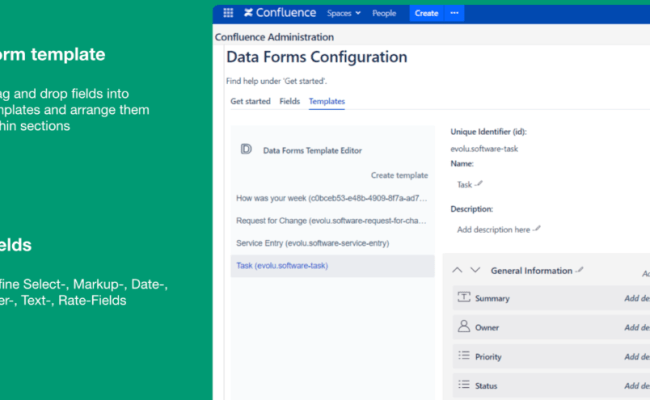650x400 pixels.
Task: Rename General Information section pencil icon
Action: 580,270
